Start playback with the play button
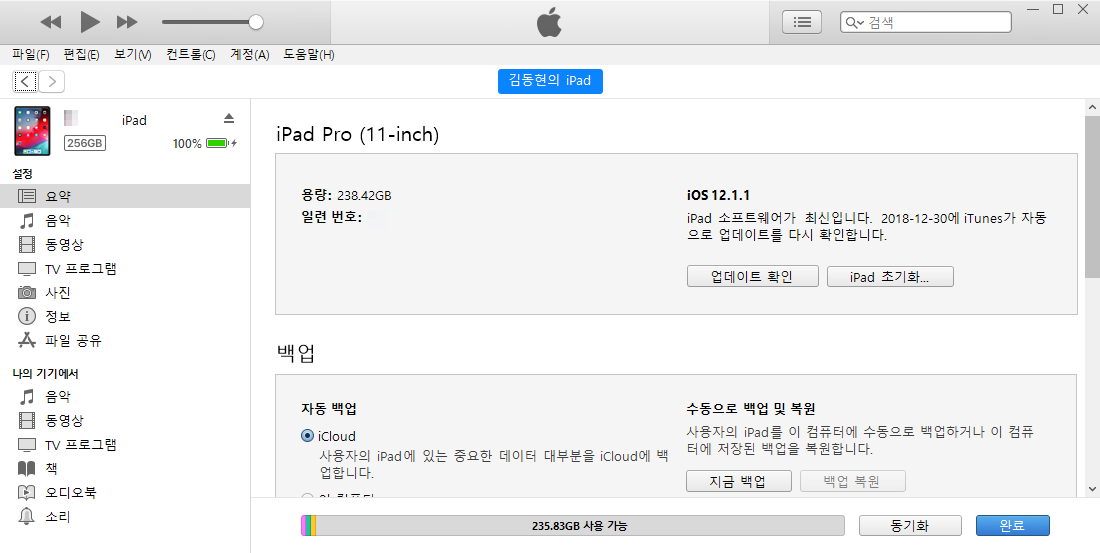This screenshot has height=553, width=1100. click(90, 22)
